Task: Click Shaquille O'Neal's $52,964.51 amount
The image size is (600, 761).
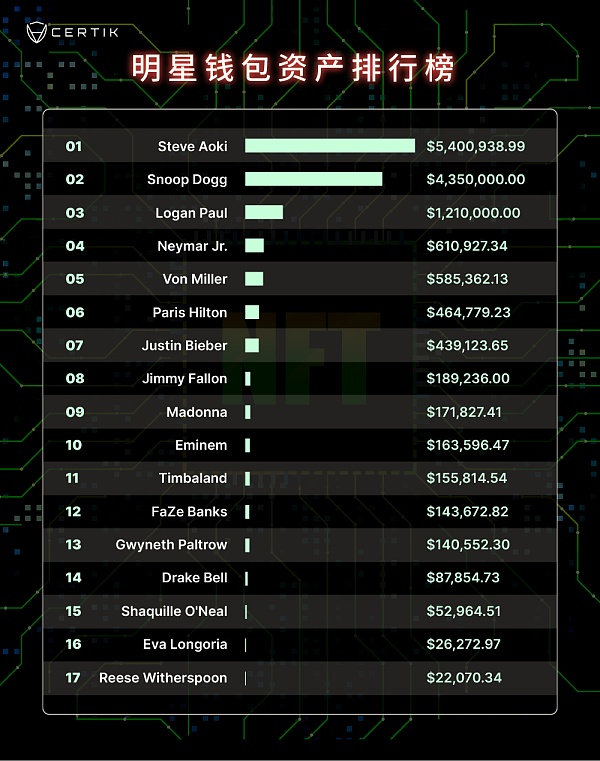Action: 463,611
